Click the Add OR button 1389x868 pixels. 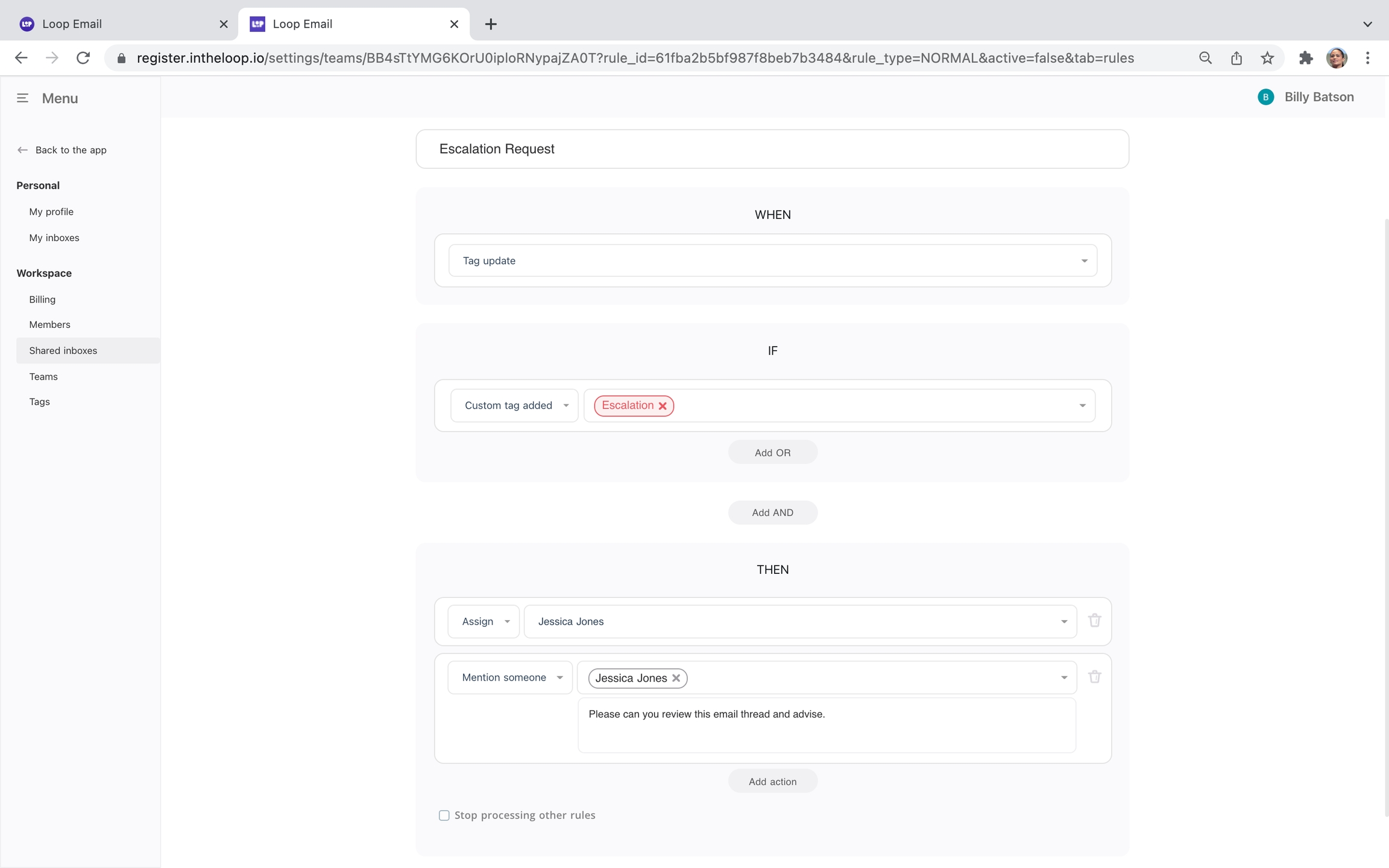point(772,453)
